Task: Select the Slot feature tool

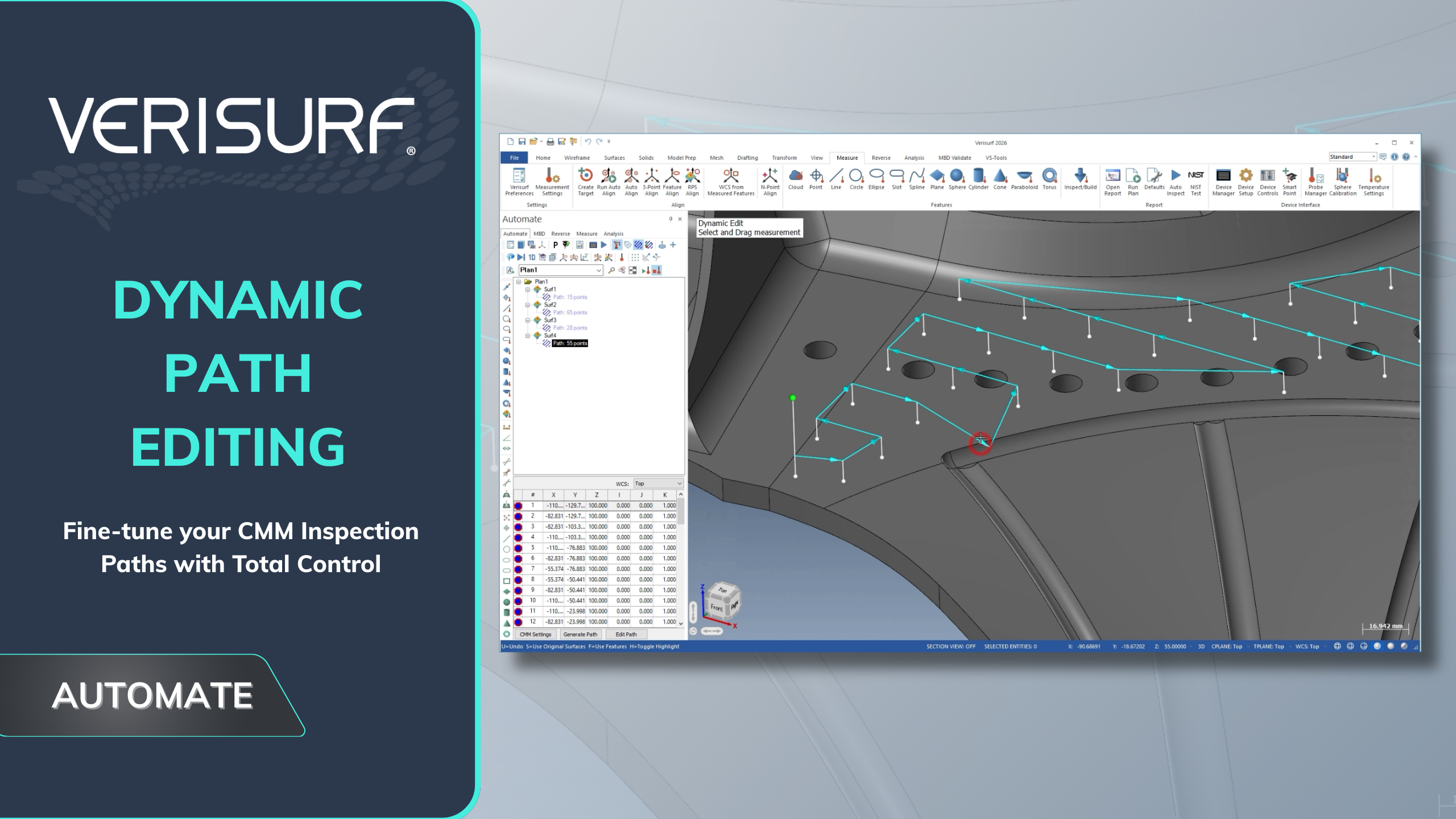Action: coord(896,179)
